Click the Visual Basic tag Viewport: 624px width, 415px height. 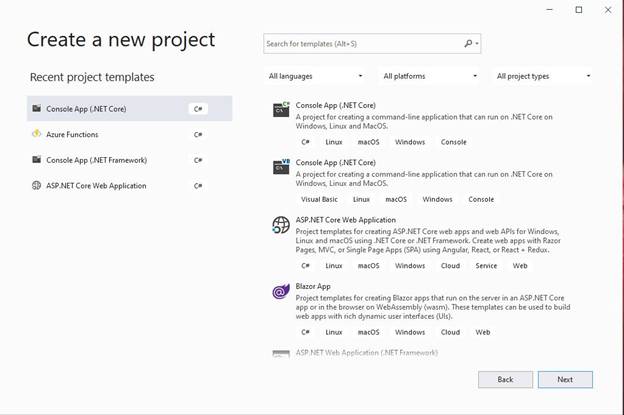tap(319, 199)
